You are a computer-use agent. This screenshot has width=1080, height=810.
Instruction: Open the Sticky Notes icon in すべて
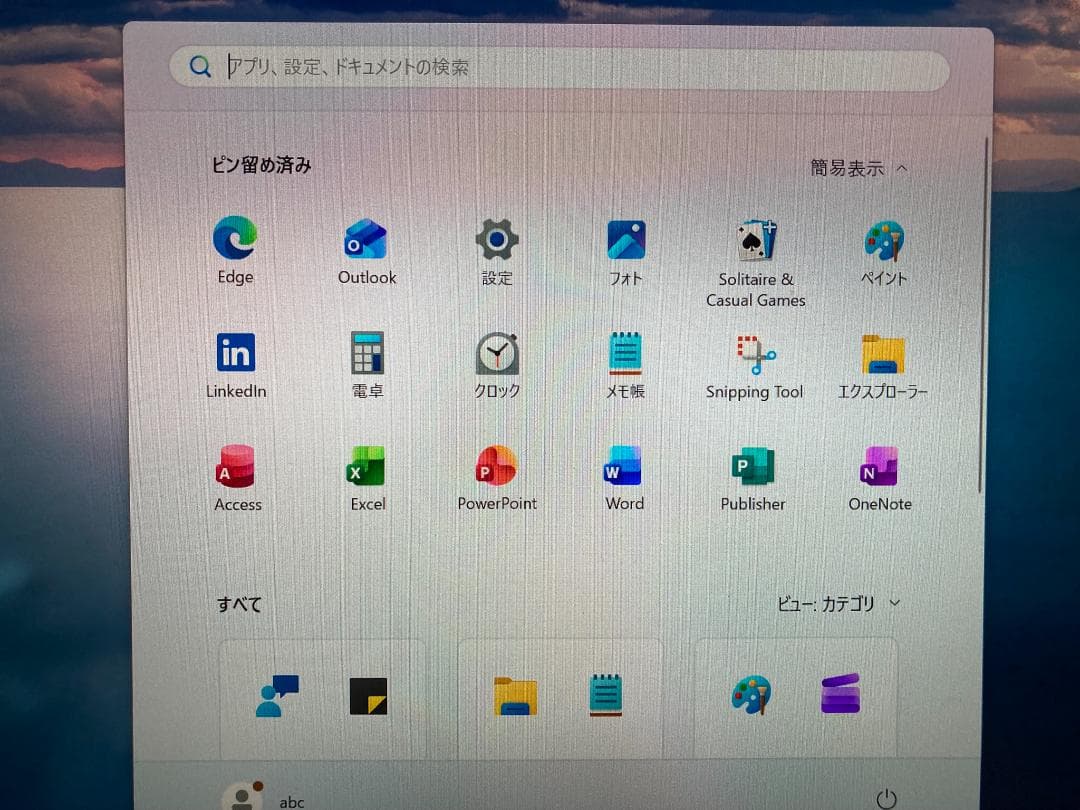[368, 696]
